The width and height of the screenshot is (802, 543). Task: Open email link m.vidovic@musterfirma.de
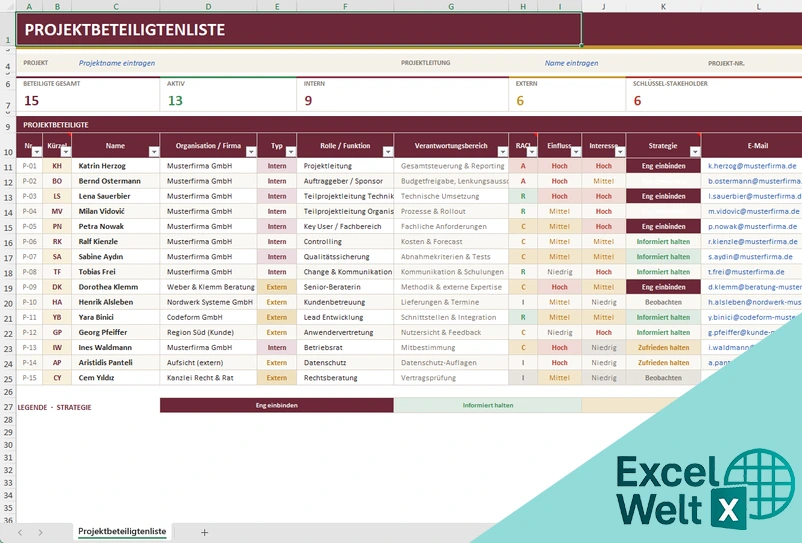pos(753,211)
